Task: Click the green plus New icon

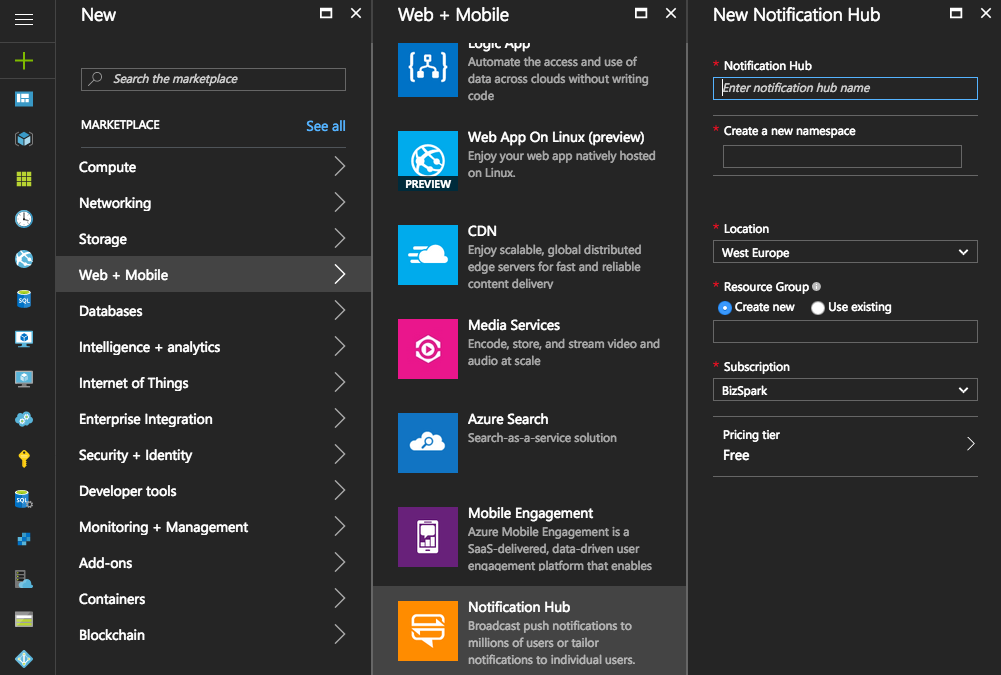Action: (24, 61)
